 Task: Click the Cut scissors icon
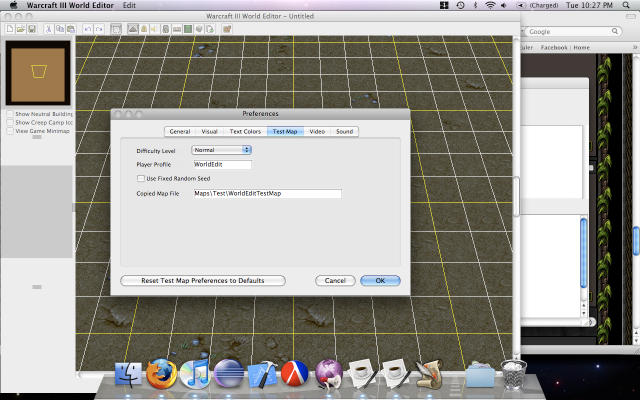(49, 29)
